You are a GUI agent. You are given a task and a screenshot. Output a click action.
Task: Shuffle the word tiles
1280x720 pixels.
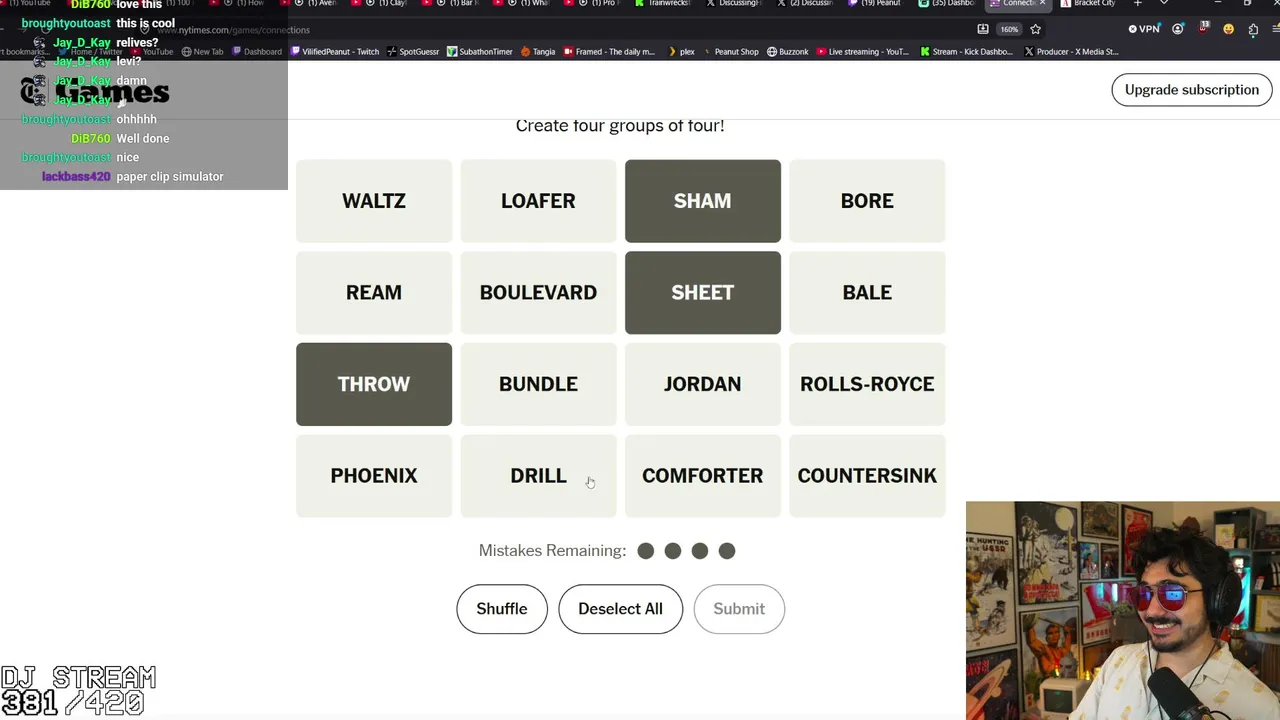coord(502,609)
